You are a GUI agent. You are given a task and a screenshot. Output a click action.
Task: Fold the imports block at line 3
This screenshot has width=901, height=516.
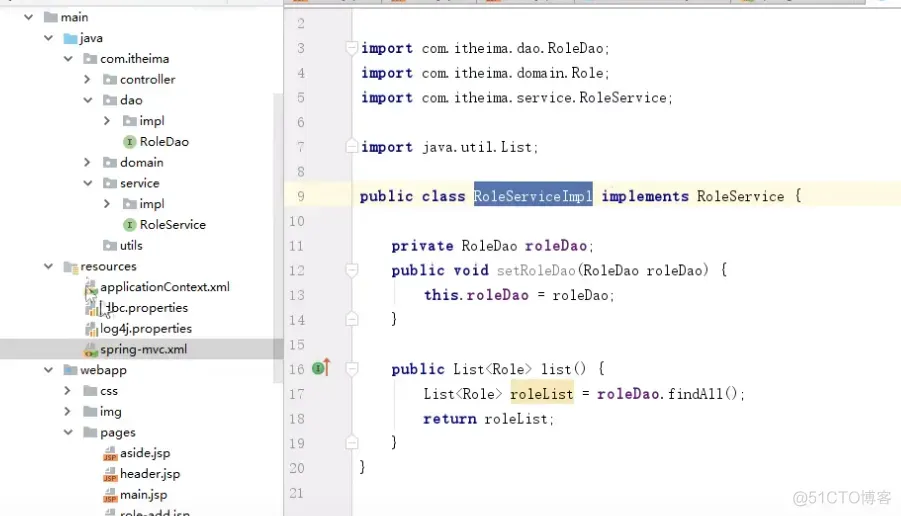352,48
